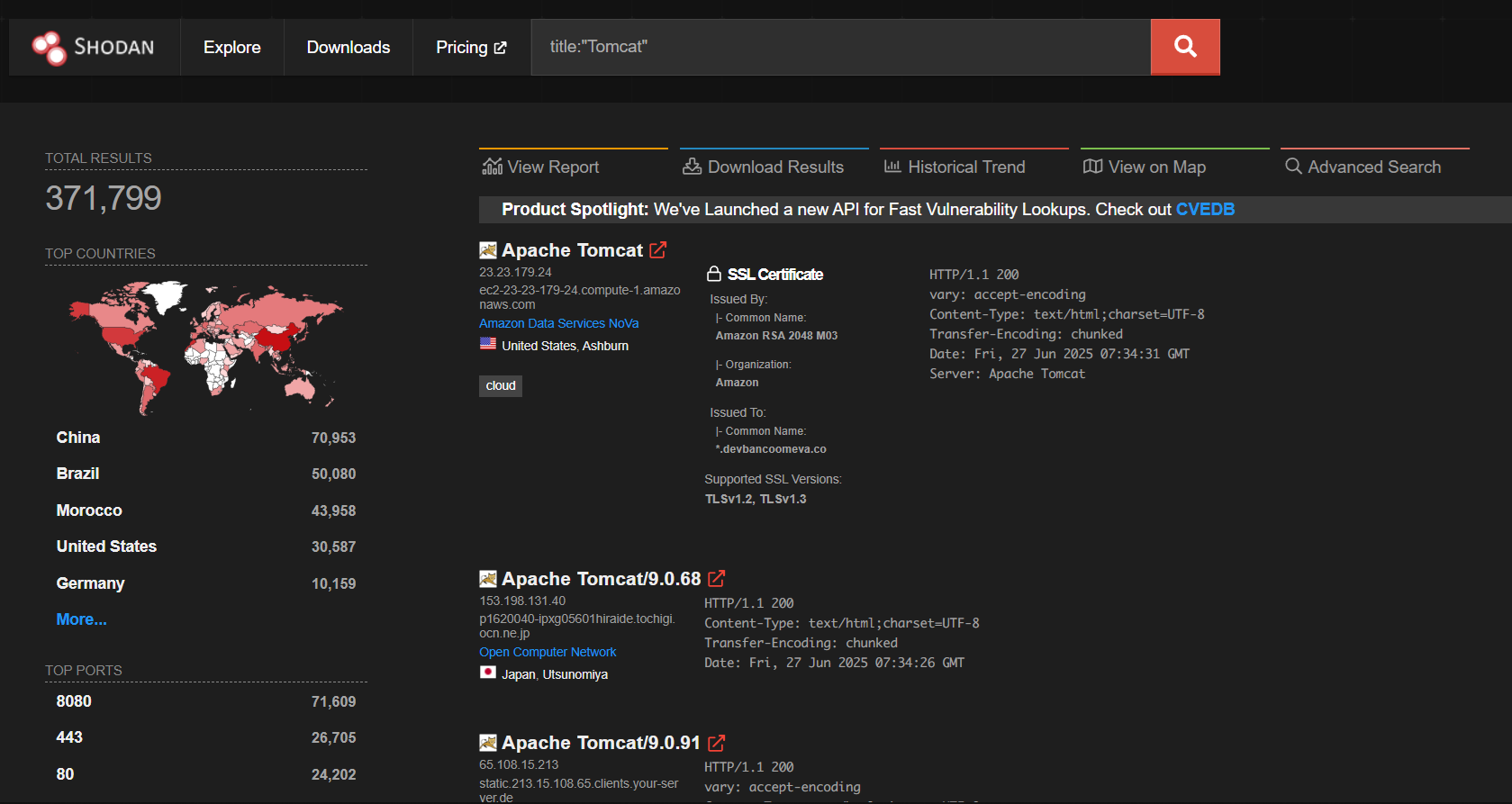Filter results by United States country
The image size is (1512, 804).
pyautogui.click(x=106, y=547)
